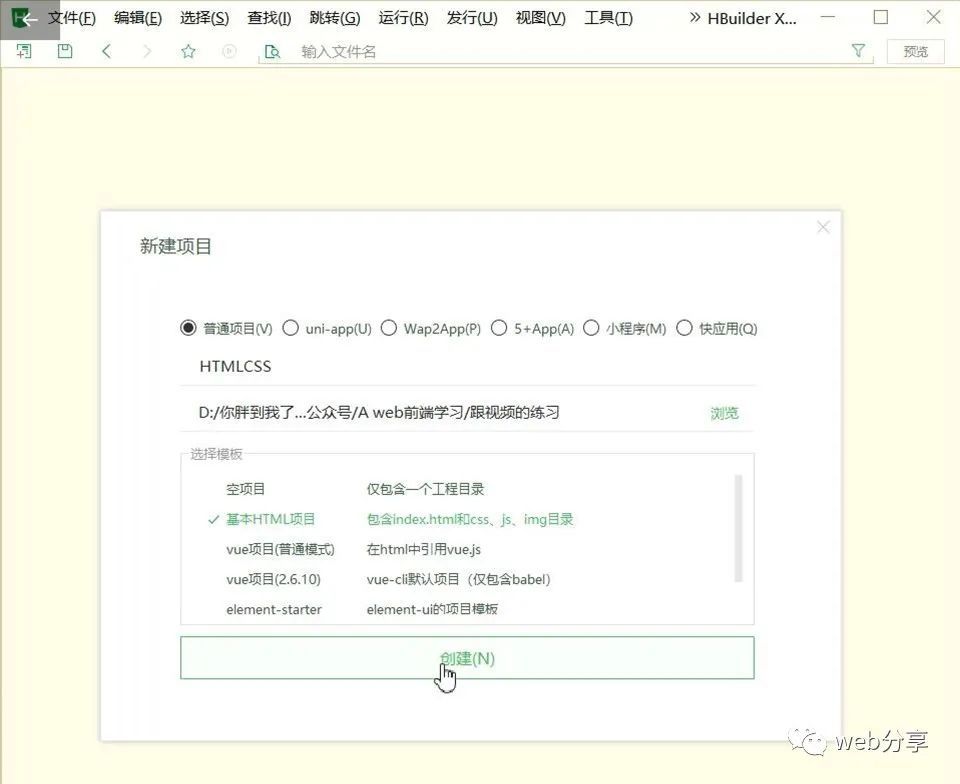Minimize the HBuilder X window

click(828, 17)
